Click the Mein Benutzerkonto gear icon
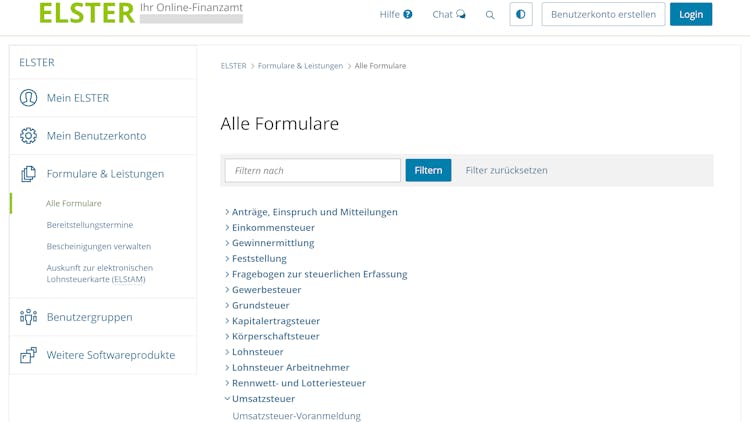750x422 pixels. (28, 136)
